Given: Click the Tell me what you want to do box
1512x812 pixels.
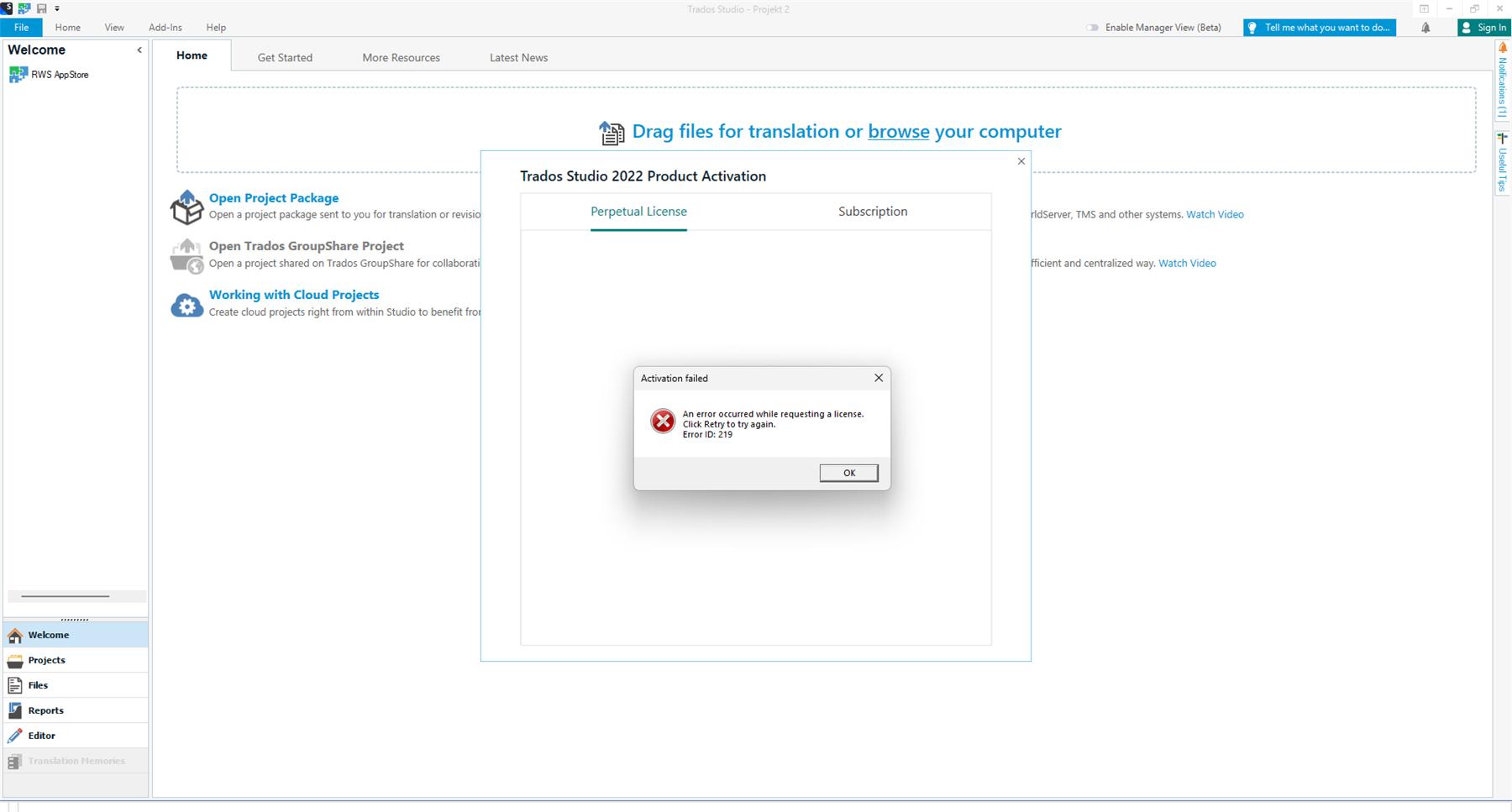Looking at the screenshot, I should 1320,28.
